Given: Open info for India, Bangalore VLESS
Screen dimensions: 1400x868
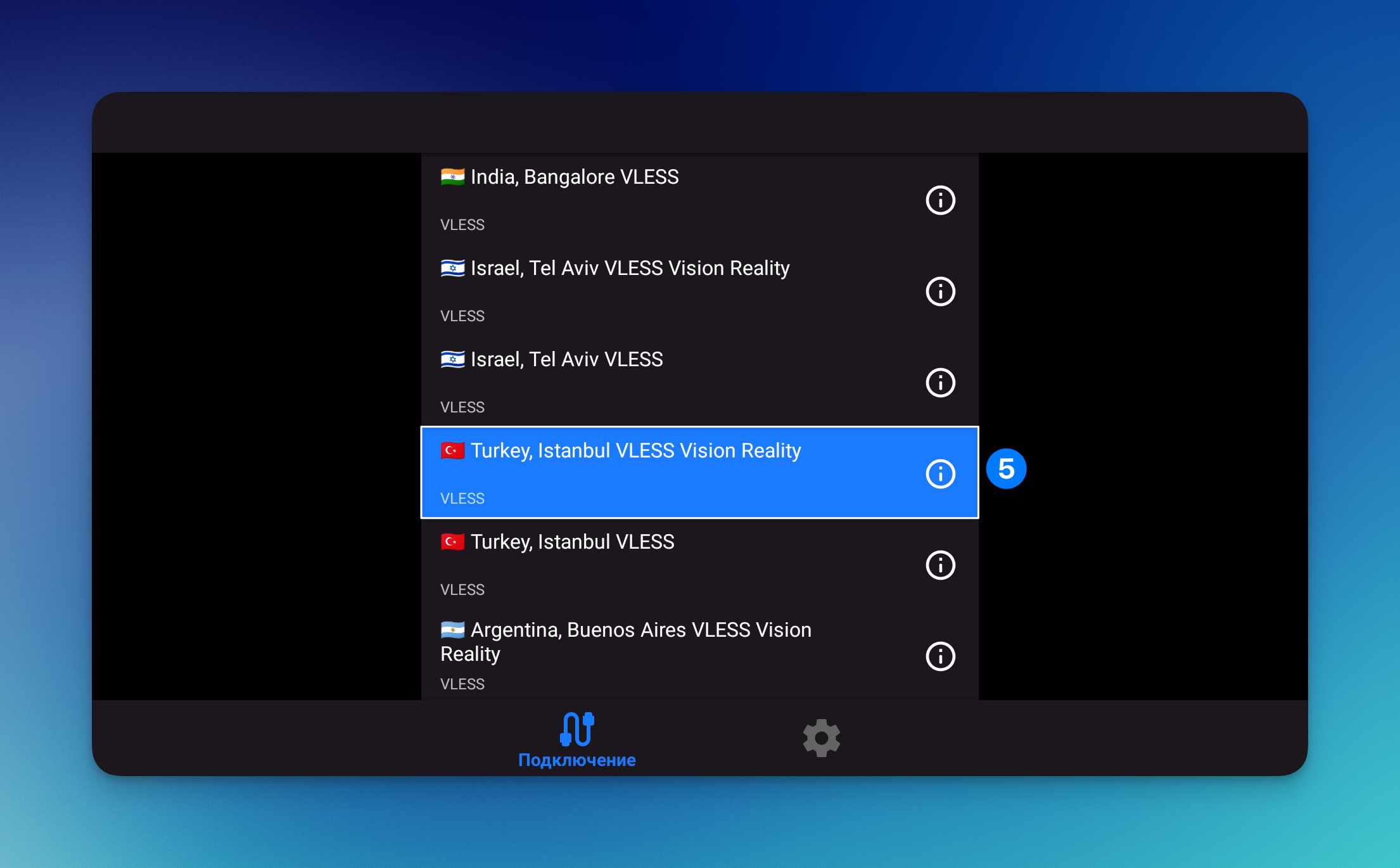Looking at the screenshot, I should [940, 200].
